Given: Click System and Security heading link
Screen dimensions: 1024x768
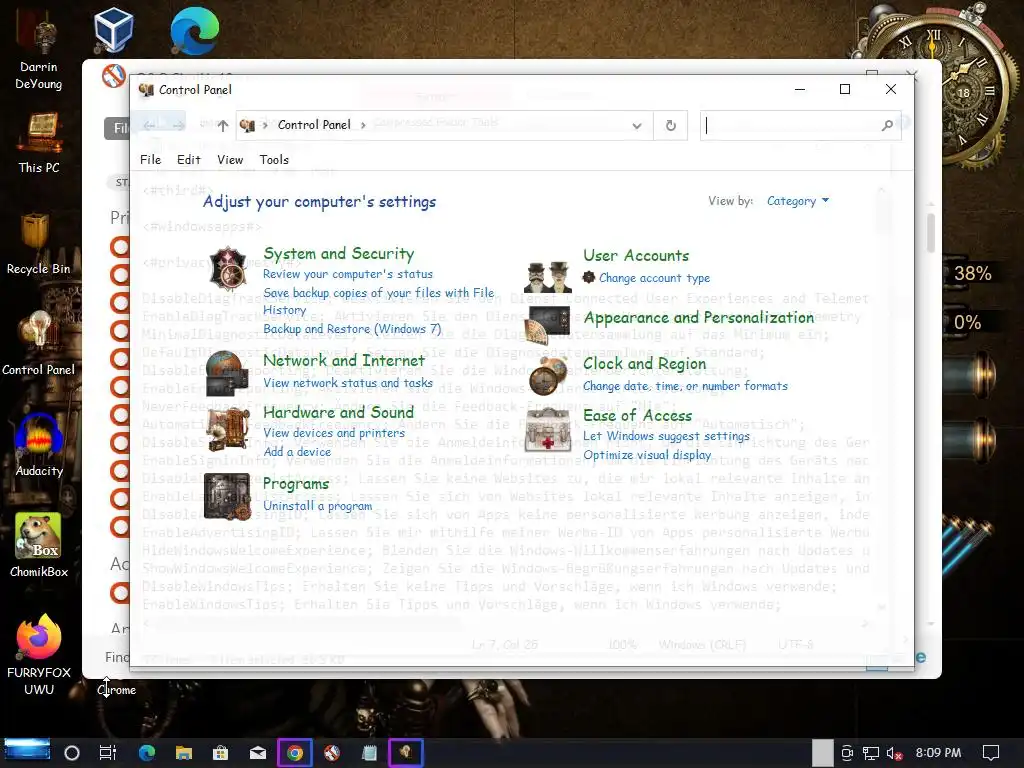Looking at the screenshot, I should tap(338, 253).
